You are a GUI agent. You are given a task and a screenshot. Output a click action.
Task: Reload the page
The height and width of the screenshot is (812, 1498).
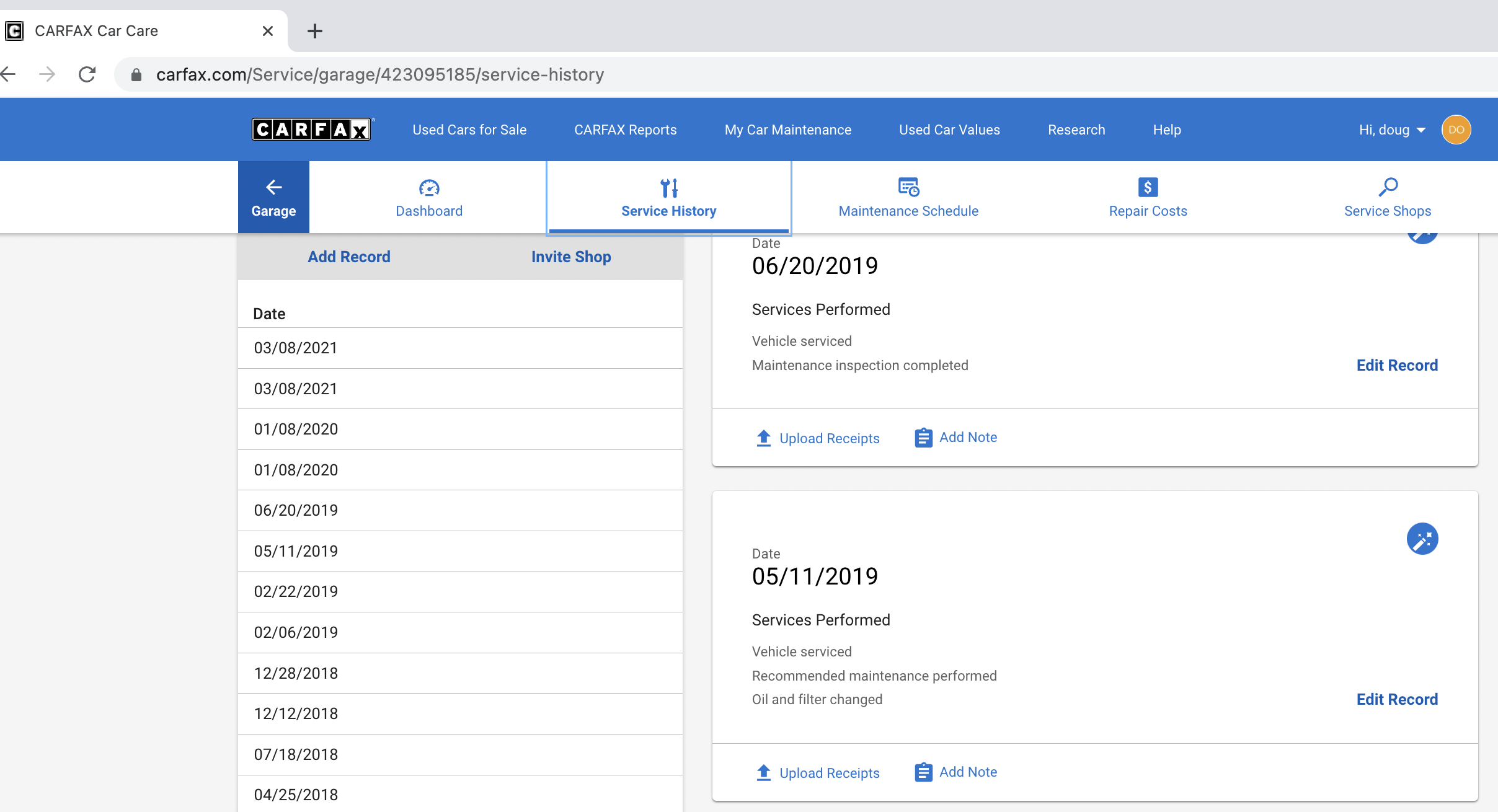pos(87,74)
